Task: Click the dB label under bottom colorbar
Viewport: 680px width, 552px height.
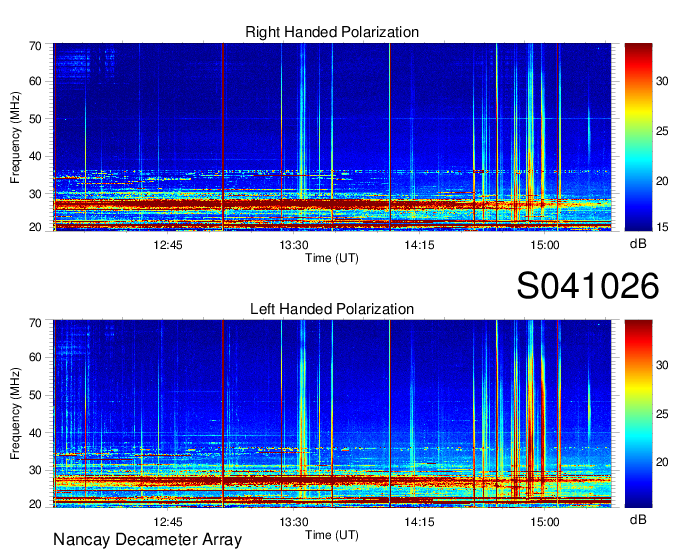Action: (x=638, y=519)
